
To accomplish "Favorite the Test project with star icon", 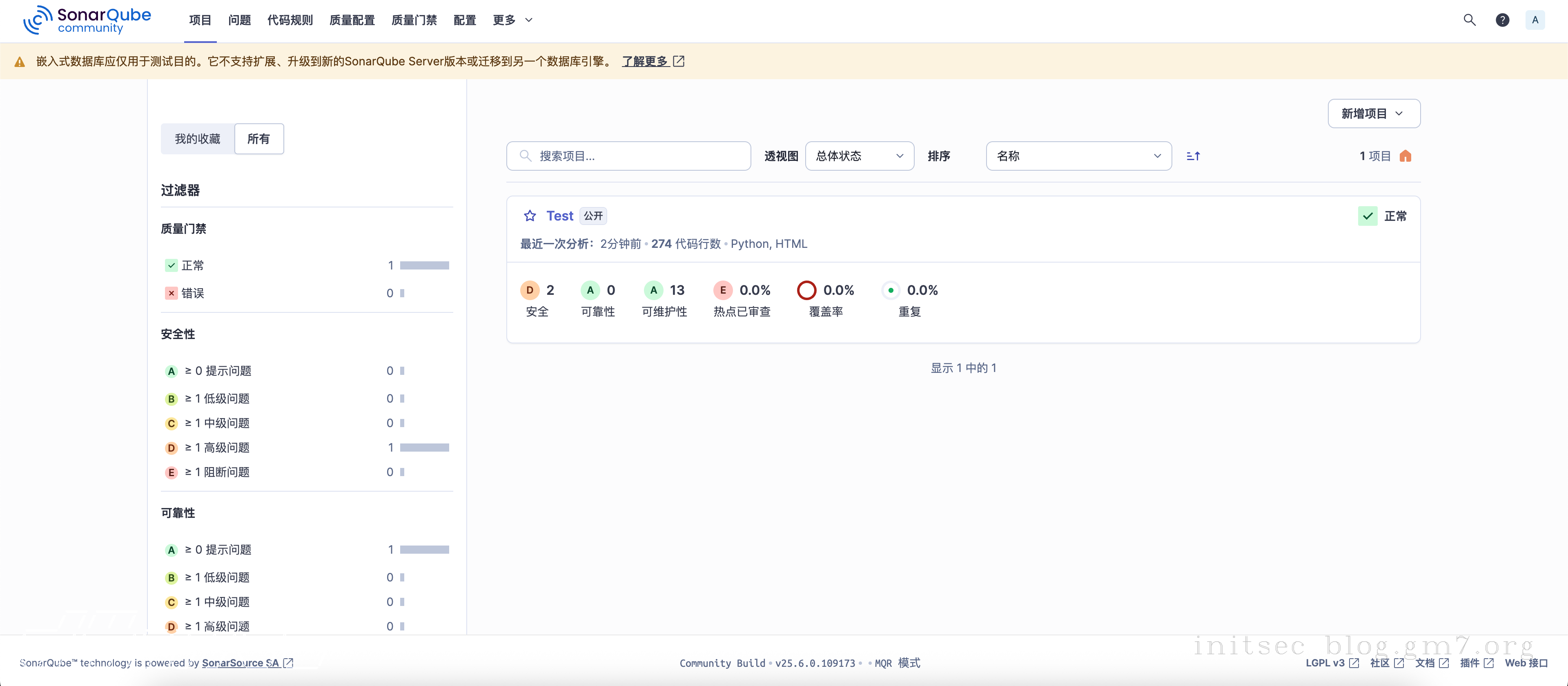I will (530, 216).
